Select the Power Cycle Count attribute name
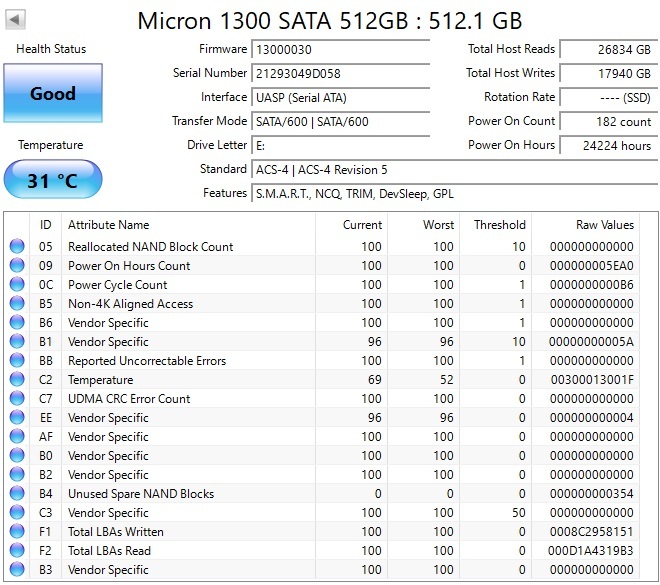The image size is (660, 585). [117, 285]
